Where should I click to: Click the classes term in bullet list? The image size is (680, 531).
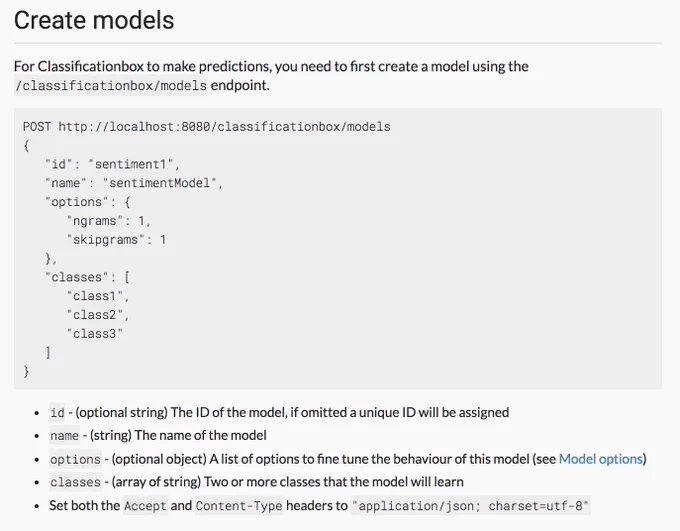[75, 482]
